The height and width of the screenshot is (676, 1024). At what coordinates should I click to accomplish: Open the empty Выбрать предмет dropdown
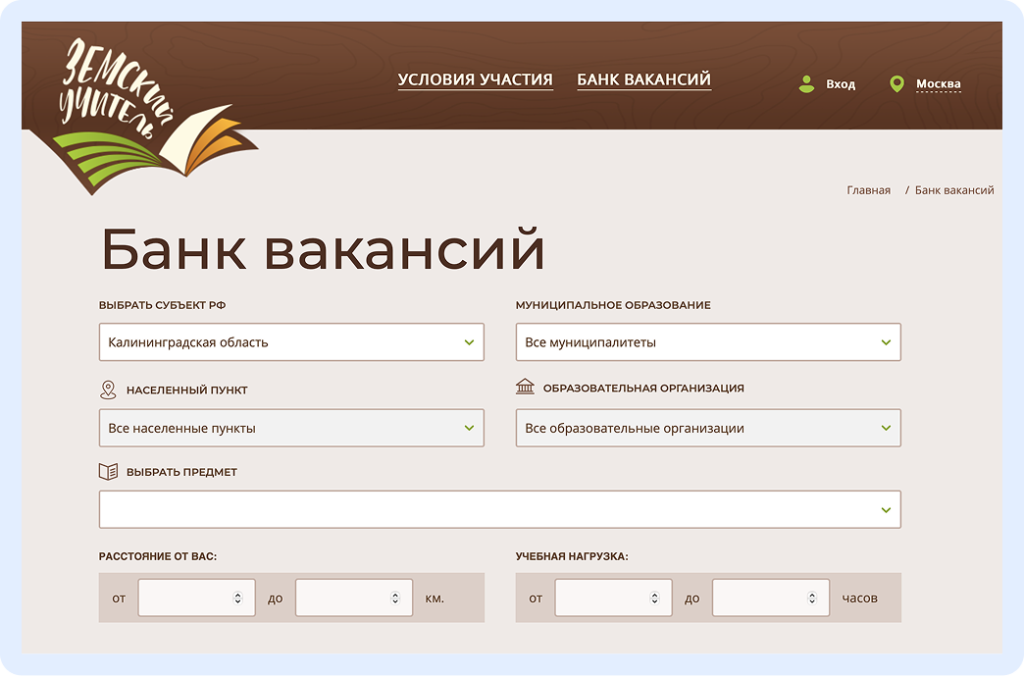click(500, 508)
